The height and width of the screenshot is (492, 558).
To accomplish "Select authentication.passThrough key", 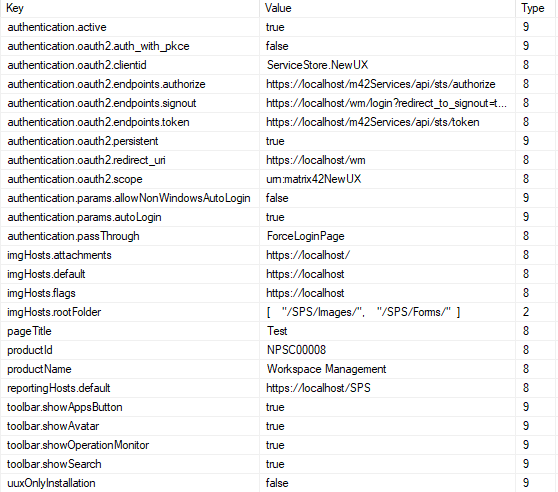I will [73, 236].
